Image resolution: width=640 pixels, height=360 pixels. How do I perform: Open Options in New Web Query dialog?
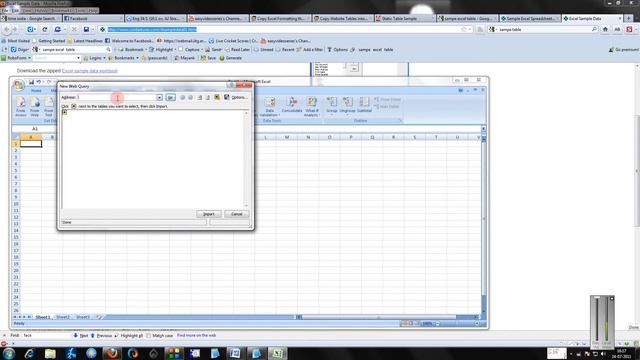tap(239, 98)
